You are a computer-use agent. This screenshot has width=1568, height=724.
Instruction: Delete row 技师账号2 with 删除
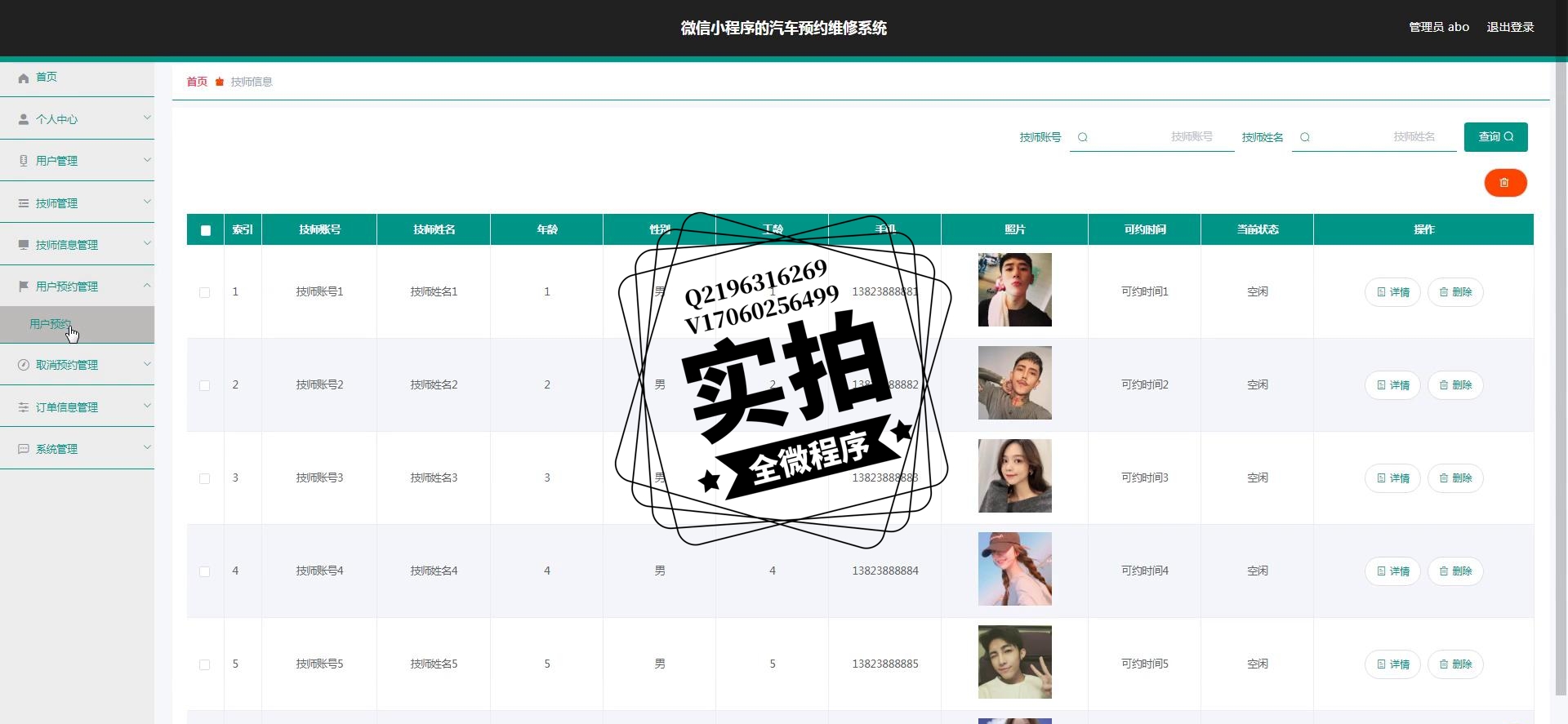[x=1455, y=385]
